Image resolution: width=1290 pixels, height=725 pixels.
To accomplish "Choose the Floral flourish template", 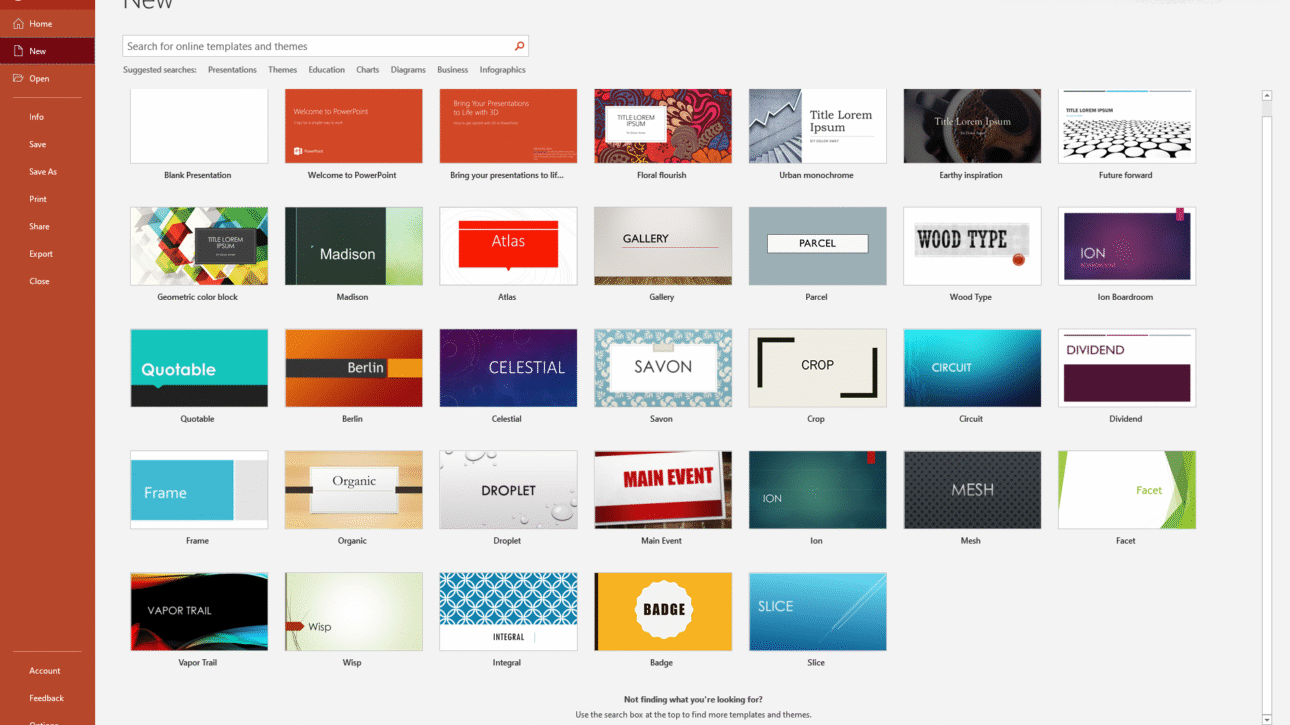I will point(663,126).
